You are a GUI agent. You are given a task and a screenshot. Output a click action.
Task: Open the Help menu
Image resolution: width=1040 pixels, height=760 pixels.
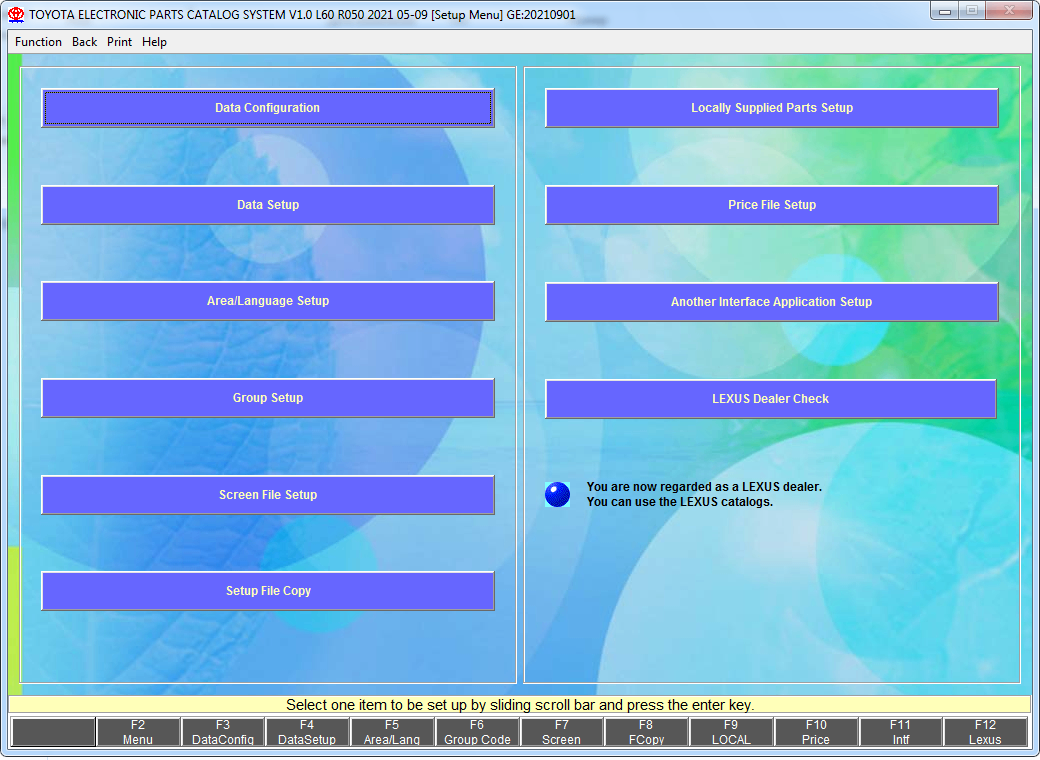(155, 42)
